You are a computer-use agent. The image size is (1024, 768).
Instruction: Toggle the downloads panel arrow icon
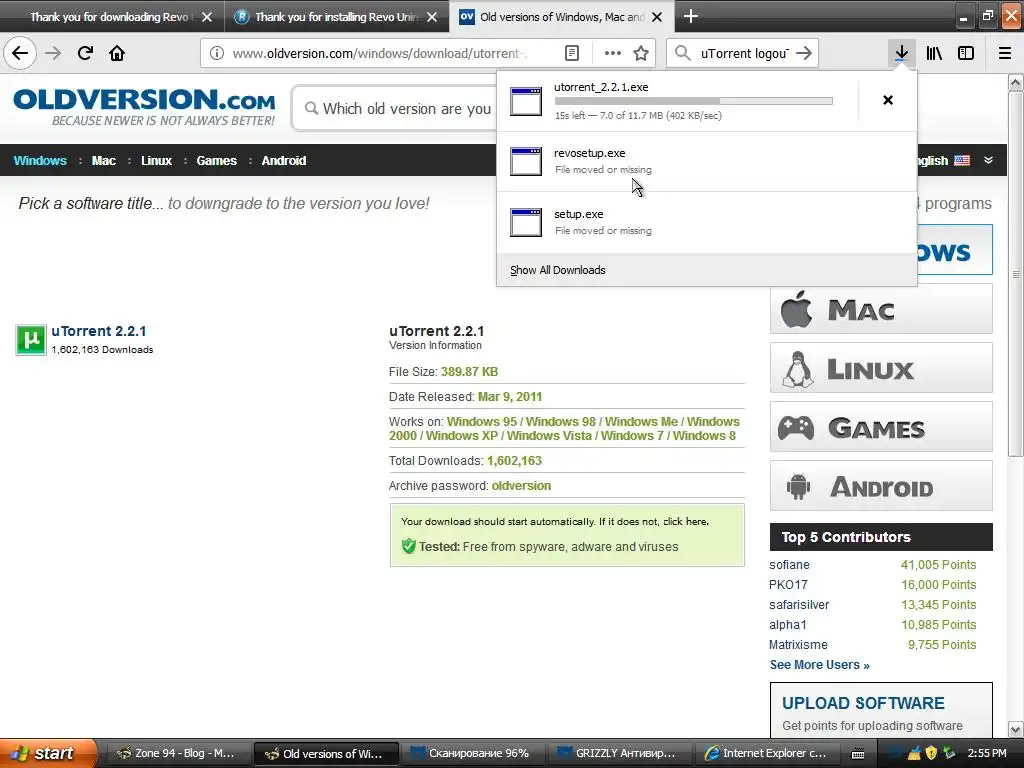(901, 53)
